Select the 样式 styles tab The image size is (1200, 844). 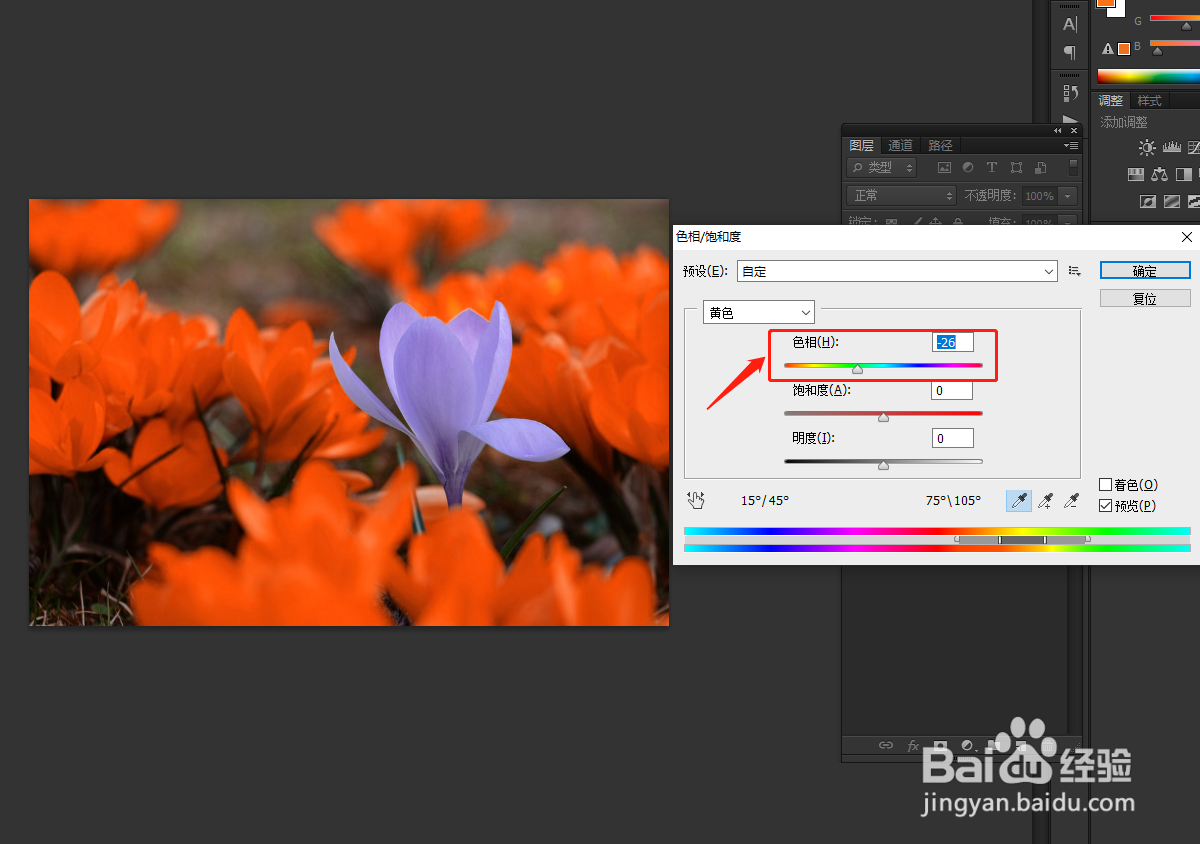coord(1149,101)
